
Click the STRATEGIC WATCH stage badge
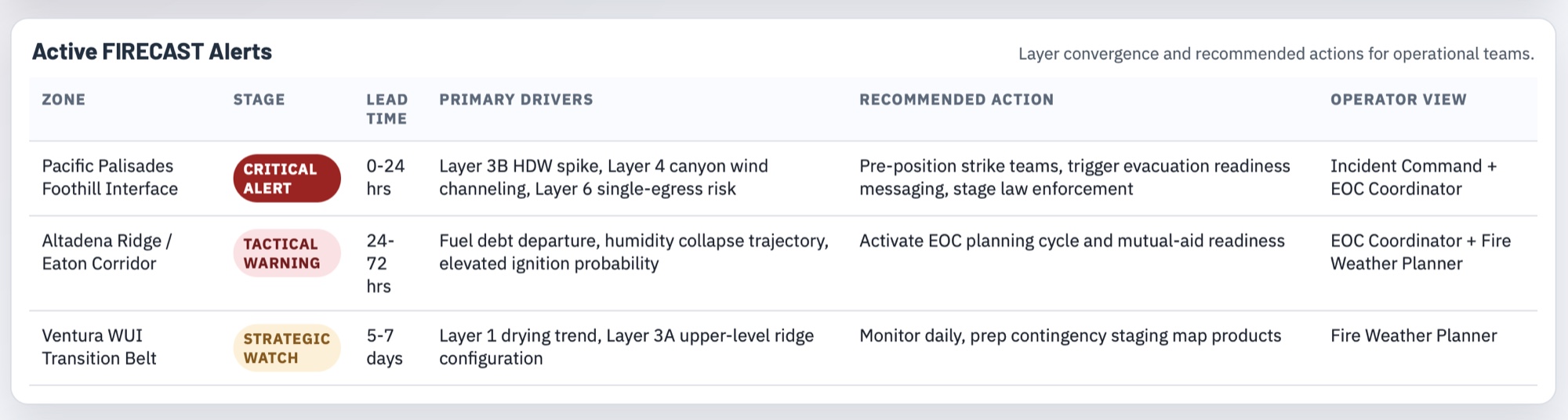tap(286, 348)
